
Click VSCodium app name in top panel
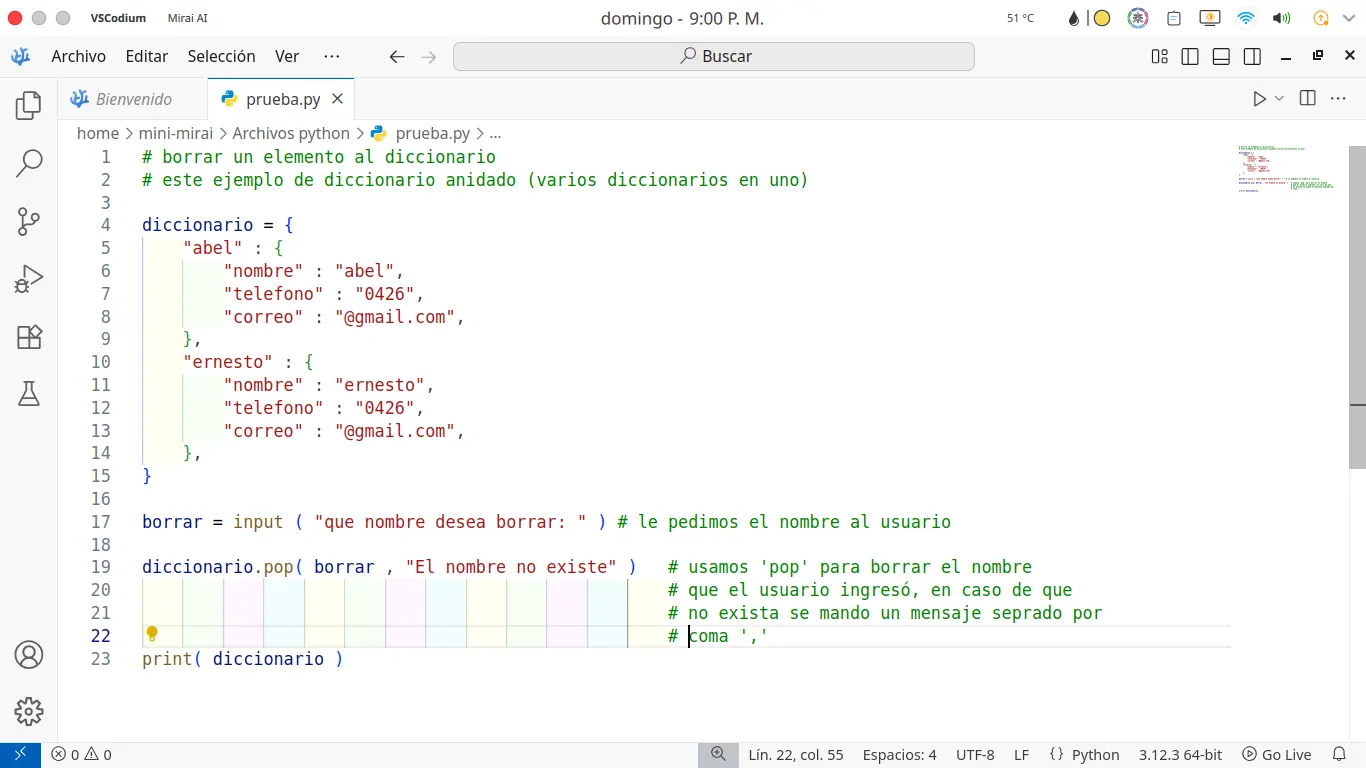click(118, 18)
